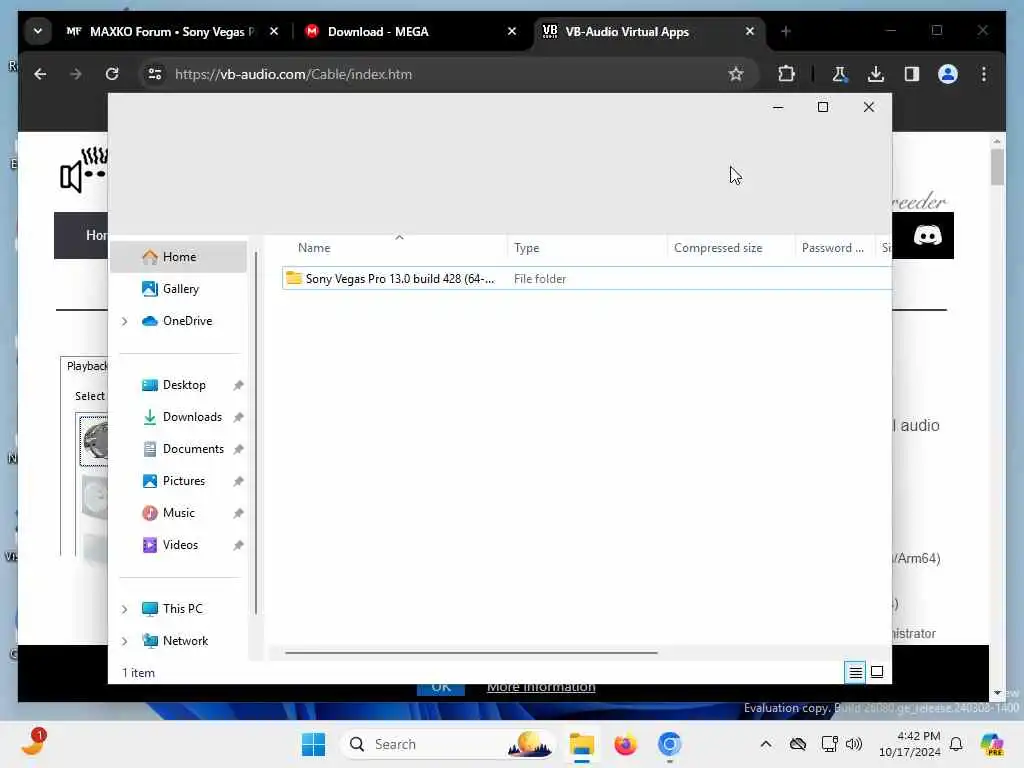
Task: Click the Explorer horizontal scrollbar
Action: 471,652
